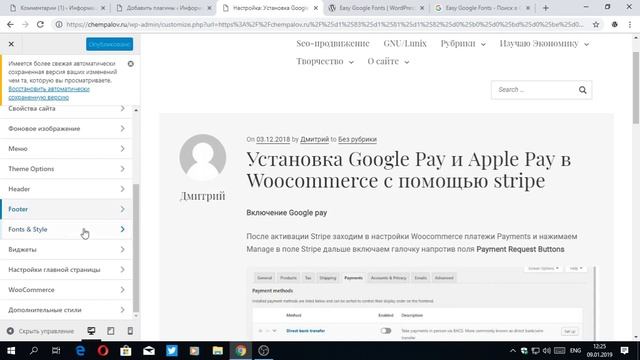
Task: Switch to Easy Google Fonts WordPress tab
Action: click(376, 8)
